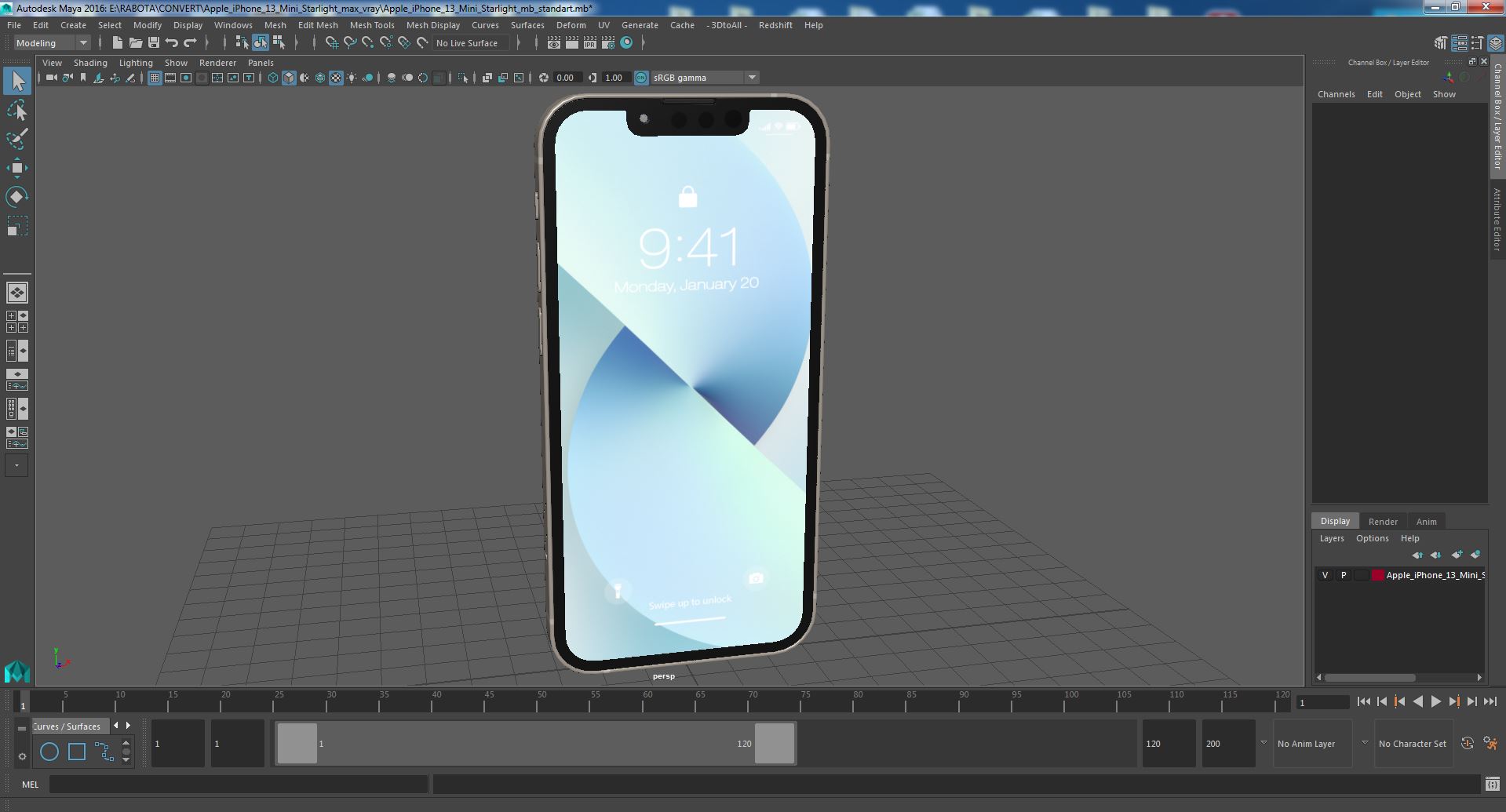Turn on snap to curves
The height and width of the screenshot is (812, 1506).
(350, 43)
